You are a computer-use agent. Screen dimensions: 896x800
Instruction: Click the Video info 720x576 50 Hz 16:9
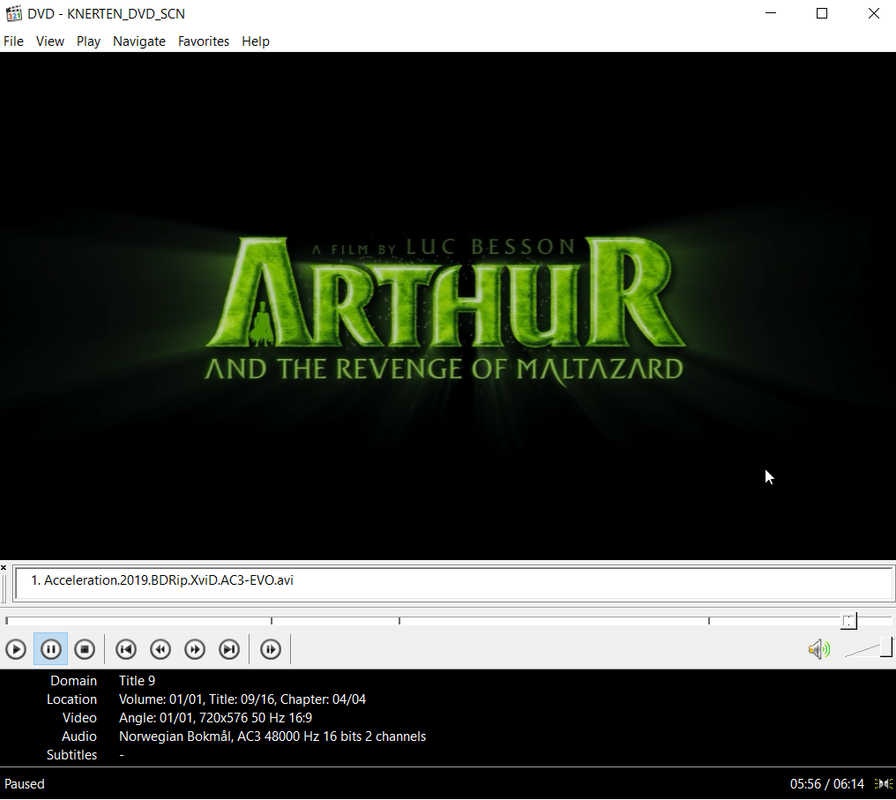coord(215,718)
